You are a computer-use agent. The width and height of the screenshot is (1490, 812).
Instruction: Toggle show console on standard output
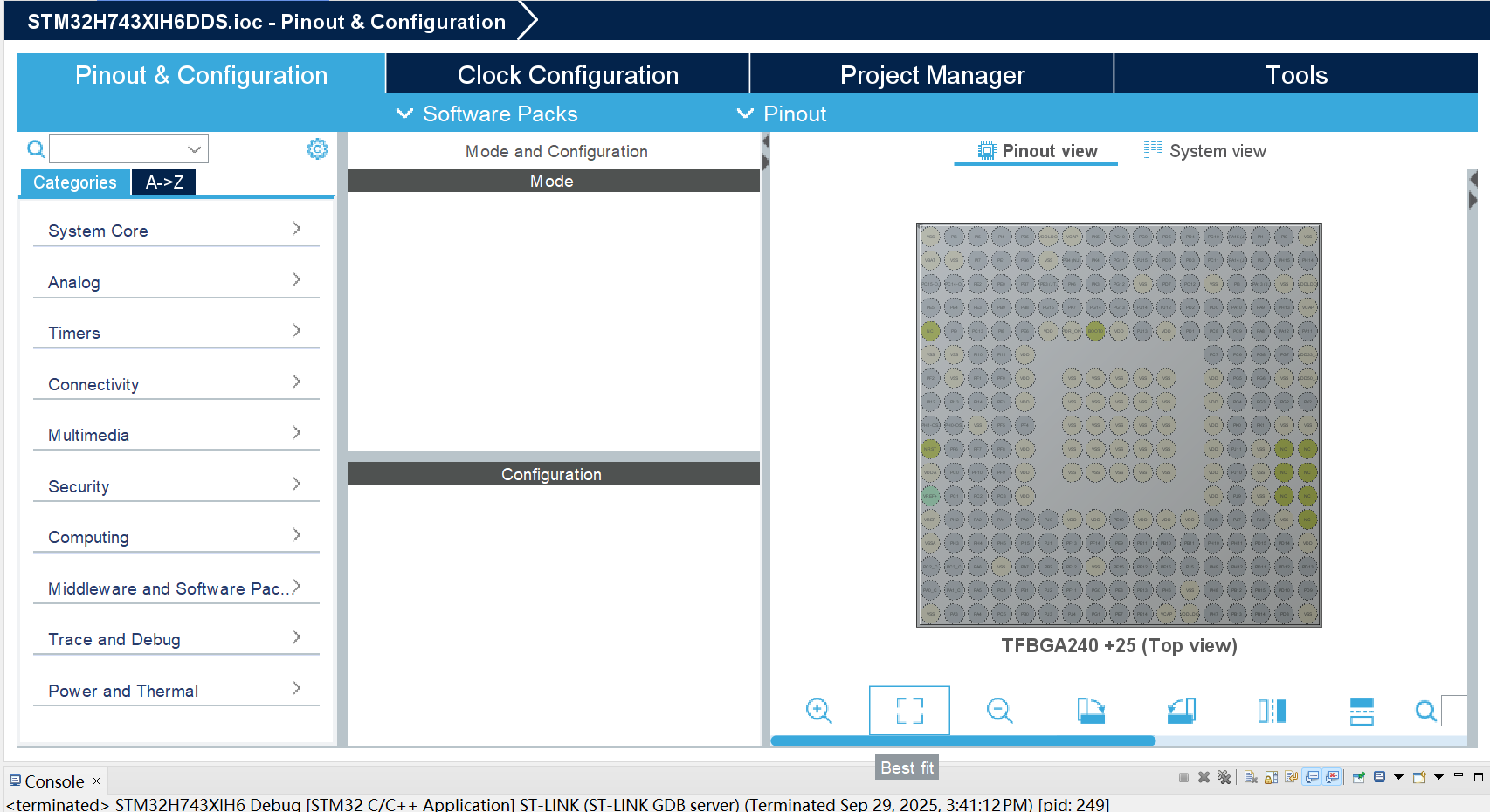[1312, 777]
